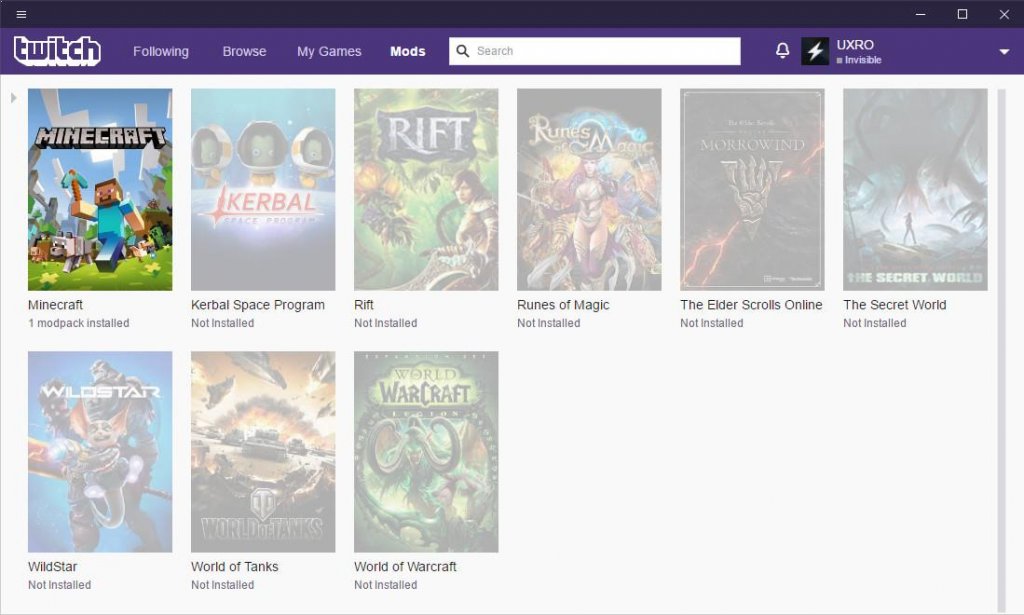
Task: Click the Invisible status label
Action: tap(863, 60)
